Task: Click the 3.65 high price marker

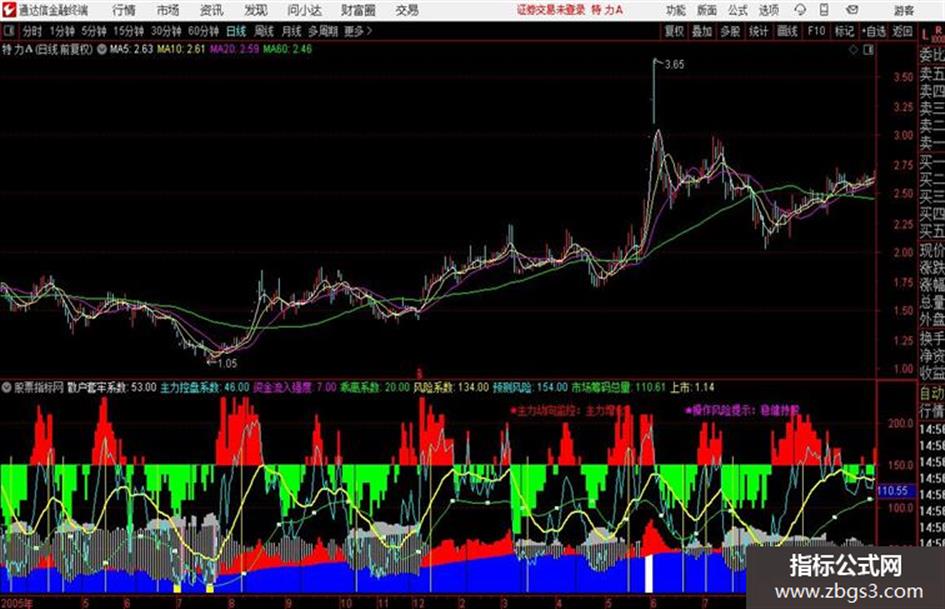Action: (x=674, y=65)
